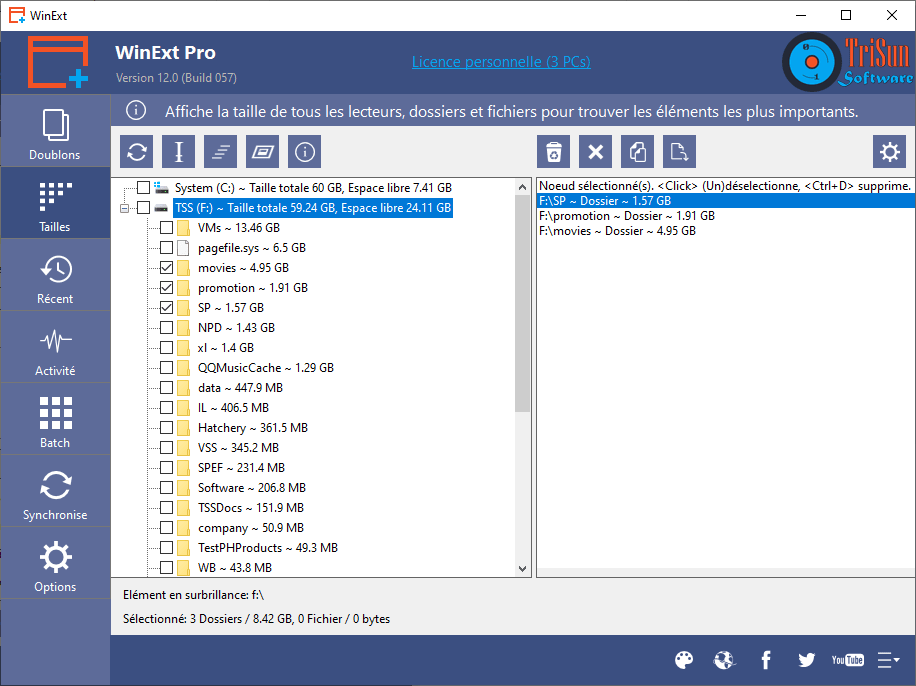
Task: Select the SPEF ~ 231.4 MB row
Action: [241, 467]
